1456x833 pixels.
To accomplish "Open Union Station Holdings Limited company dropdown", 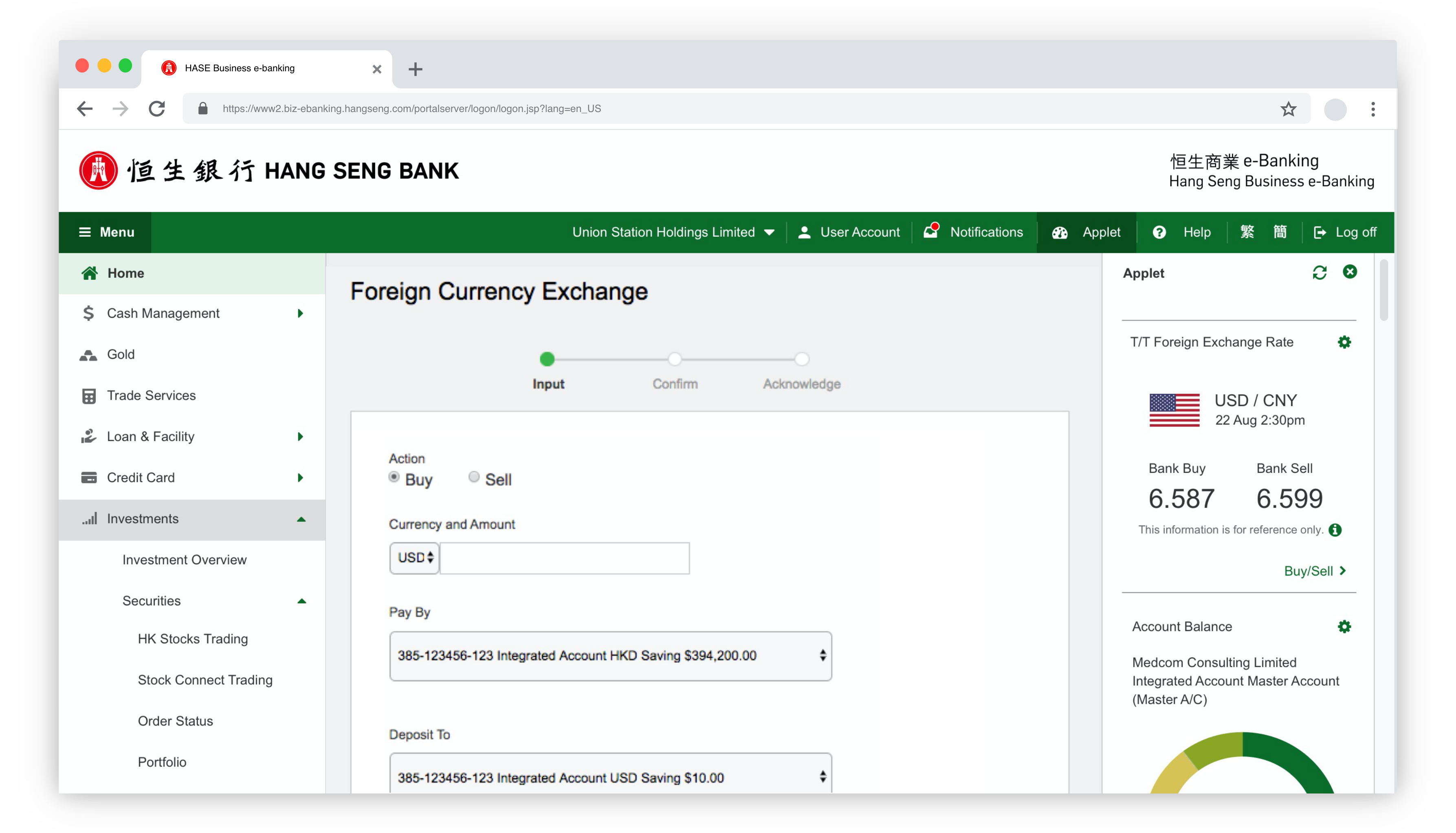I will pyautogui.click(x=673, y=232).
